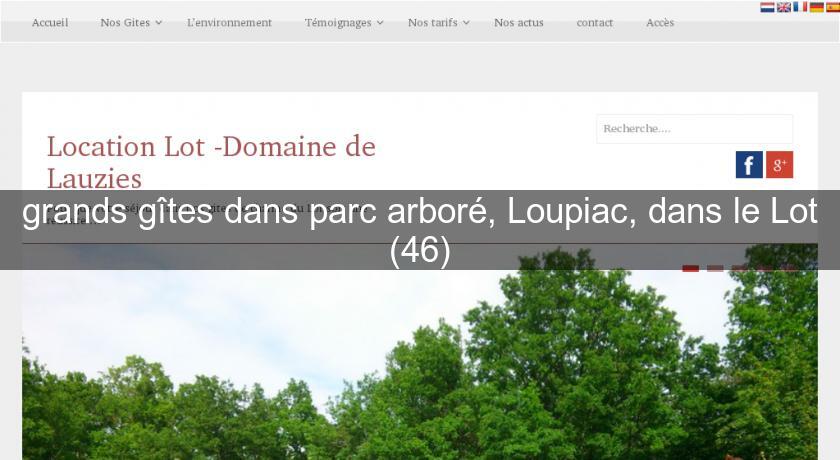This screenshot has height=460, width=840.
Task: Open the Facebook page icon
Action: [x=749, y=164]
